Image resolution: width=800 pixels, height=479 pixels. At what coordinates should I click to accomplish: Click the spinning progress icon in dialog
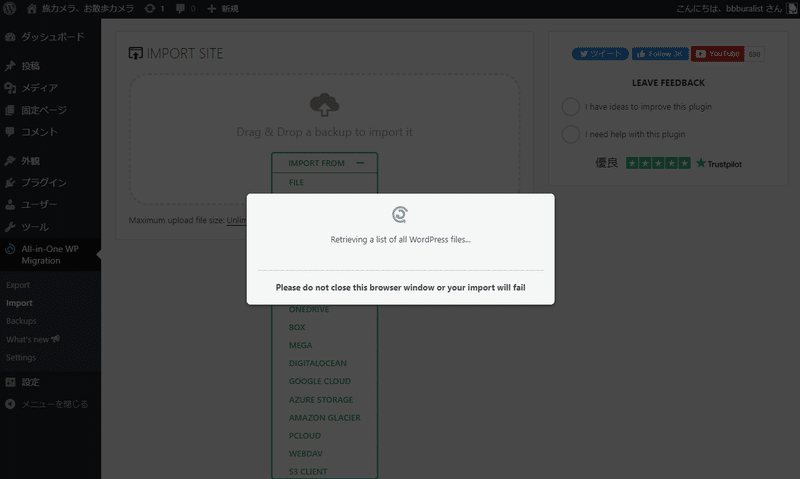400,214
